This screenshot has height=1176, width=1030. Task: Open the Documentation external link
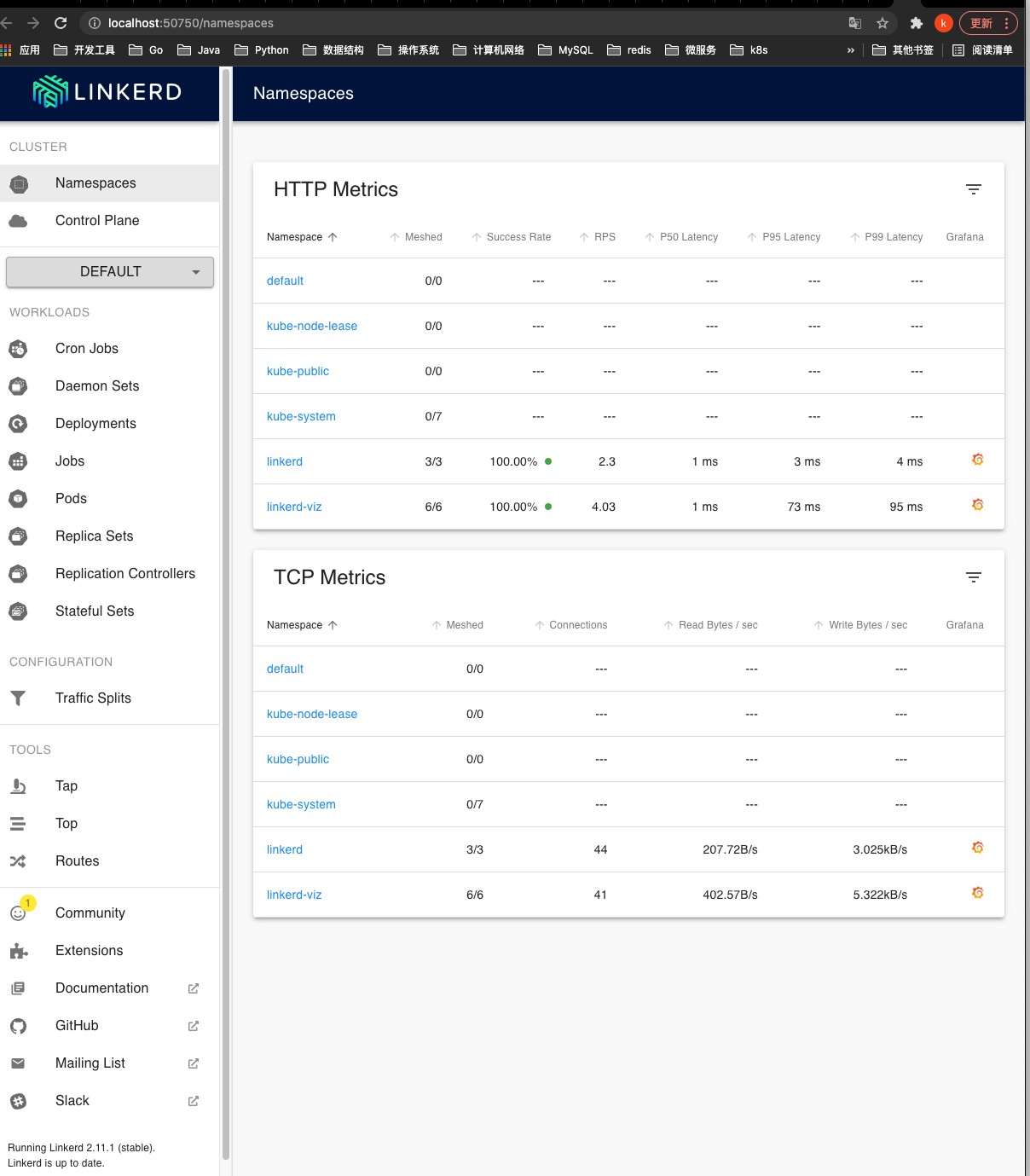[109, 988]
